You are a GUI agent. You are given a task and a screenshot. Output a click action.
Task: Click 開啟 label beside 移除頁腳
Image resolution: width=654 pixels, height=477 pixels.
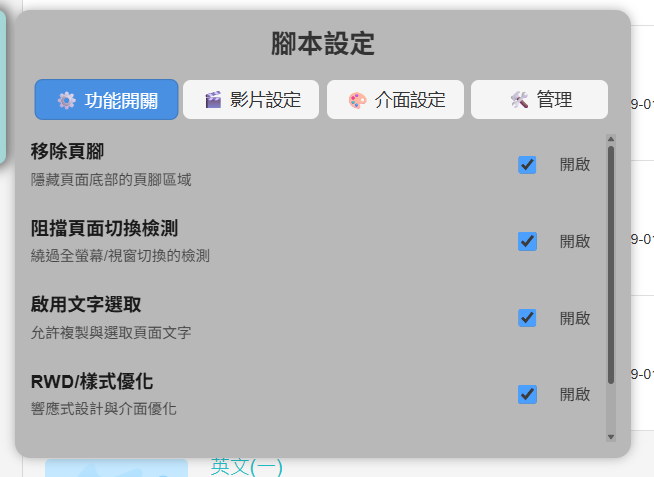click(x=574, y=165)
